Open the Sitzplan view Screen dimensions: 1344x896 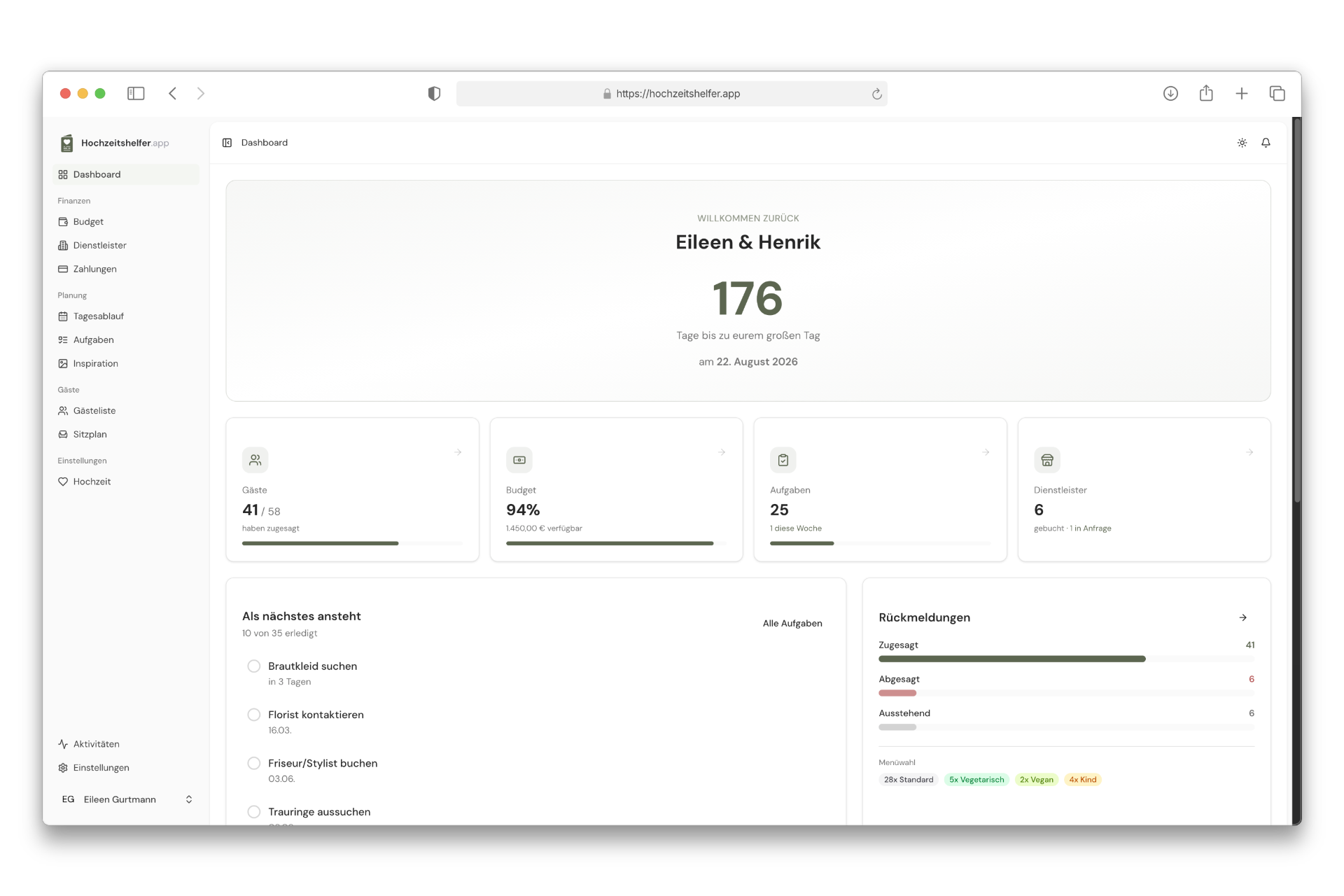pos(90,434)
